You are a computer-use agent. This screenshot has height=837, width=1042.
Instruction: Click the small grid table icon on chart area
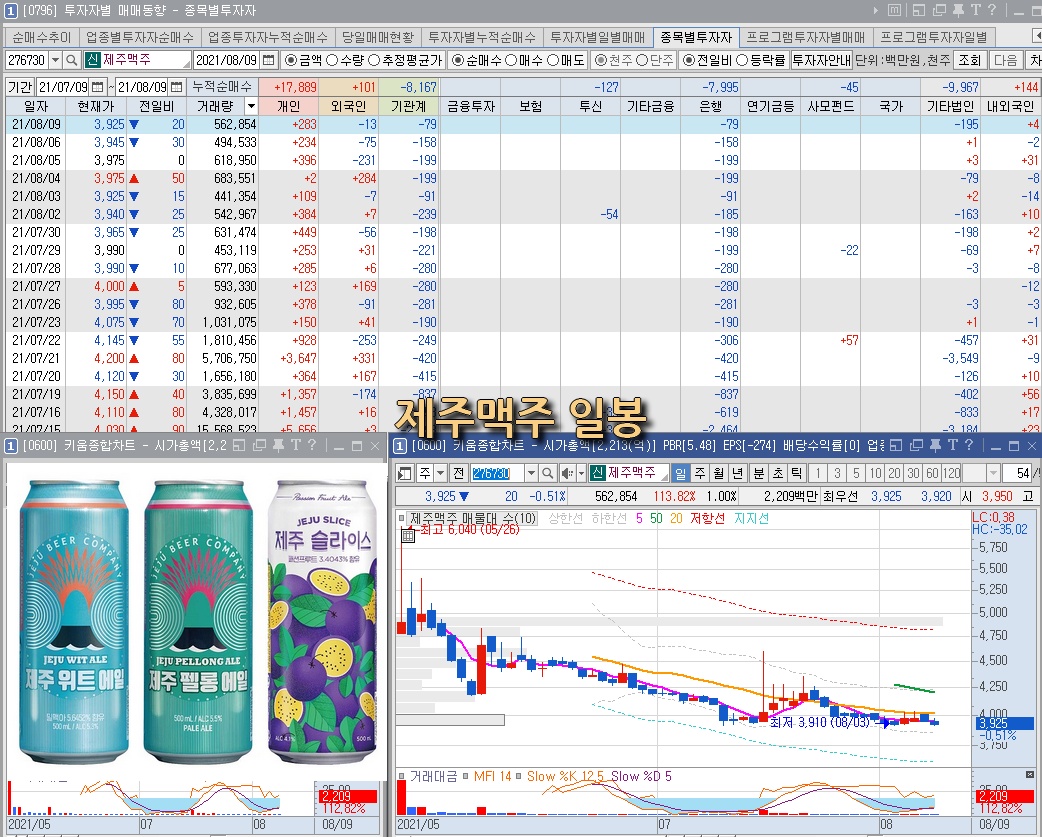[408, 535]
